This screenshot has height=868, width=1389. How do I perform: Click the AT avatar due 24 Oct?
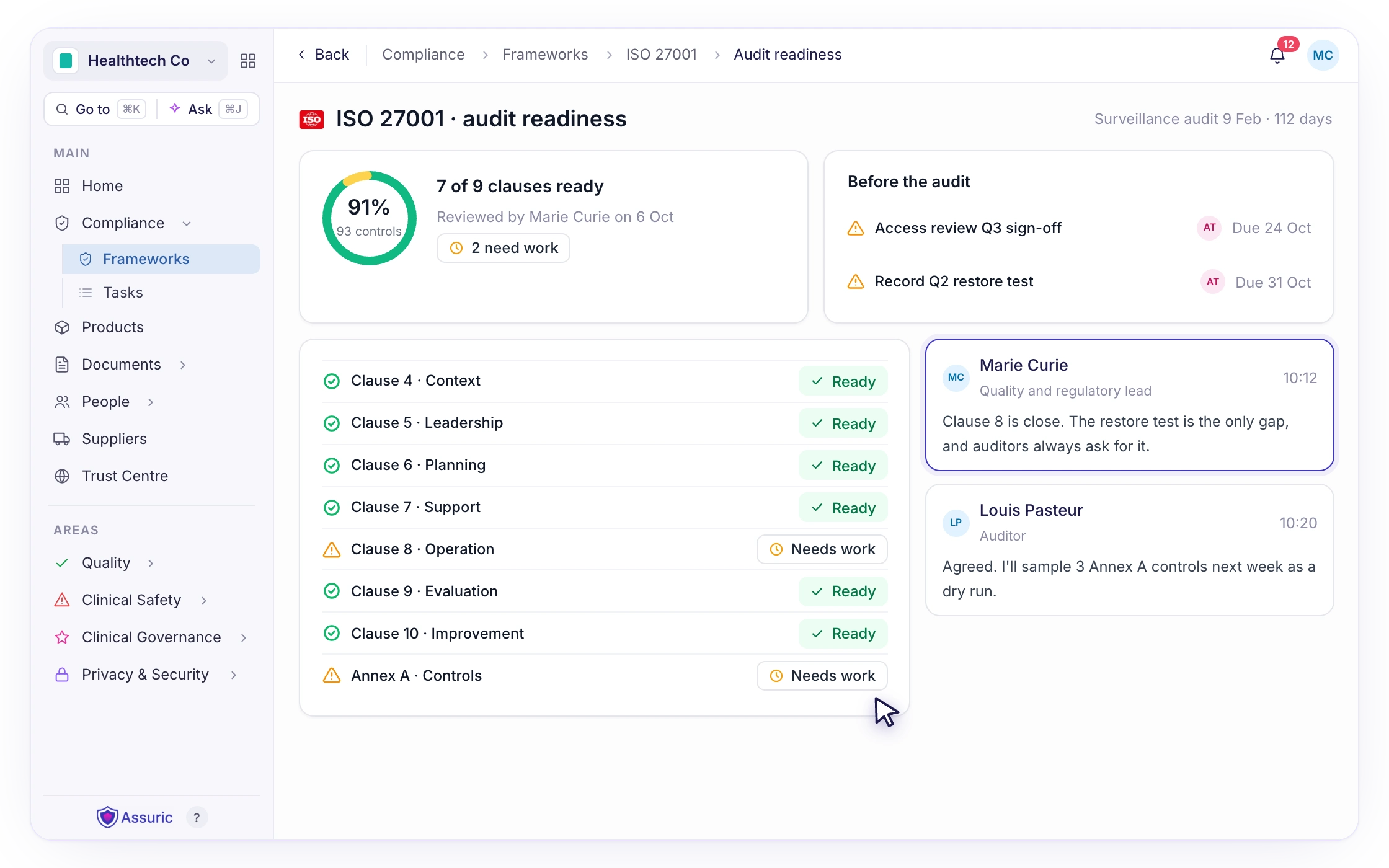(1209, 228)
